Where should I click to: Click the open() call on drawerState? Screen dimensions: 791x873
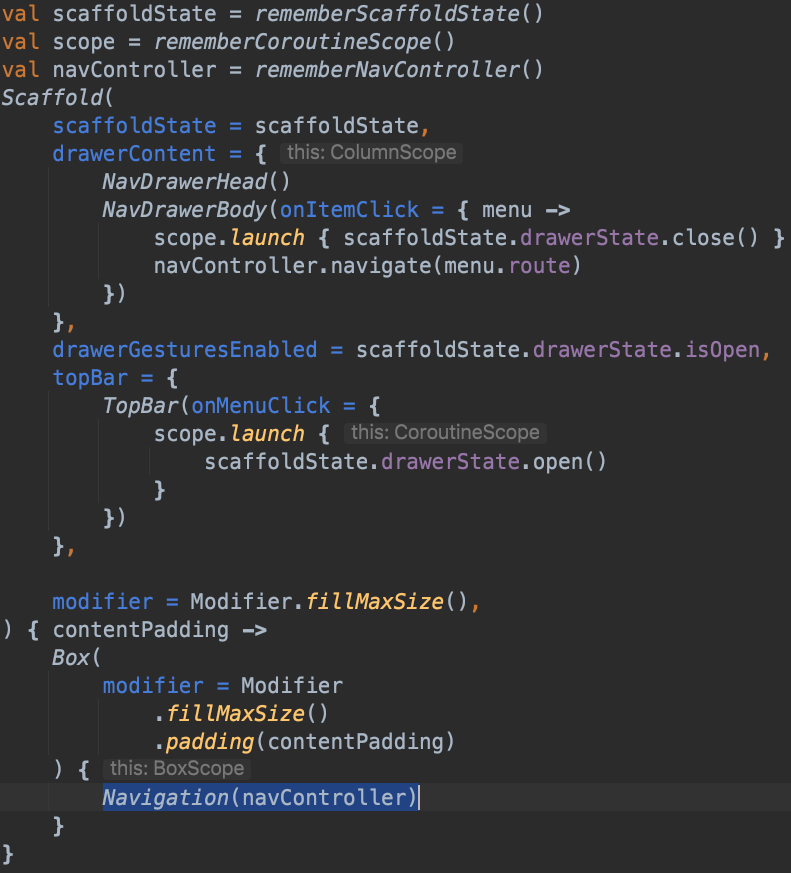(569, 462)
